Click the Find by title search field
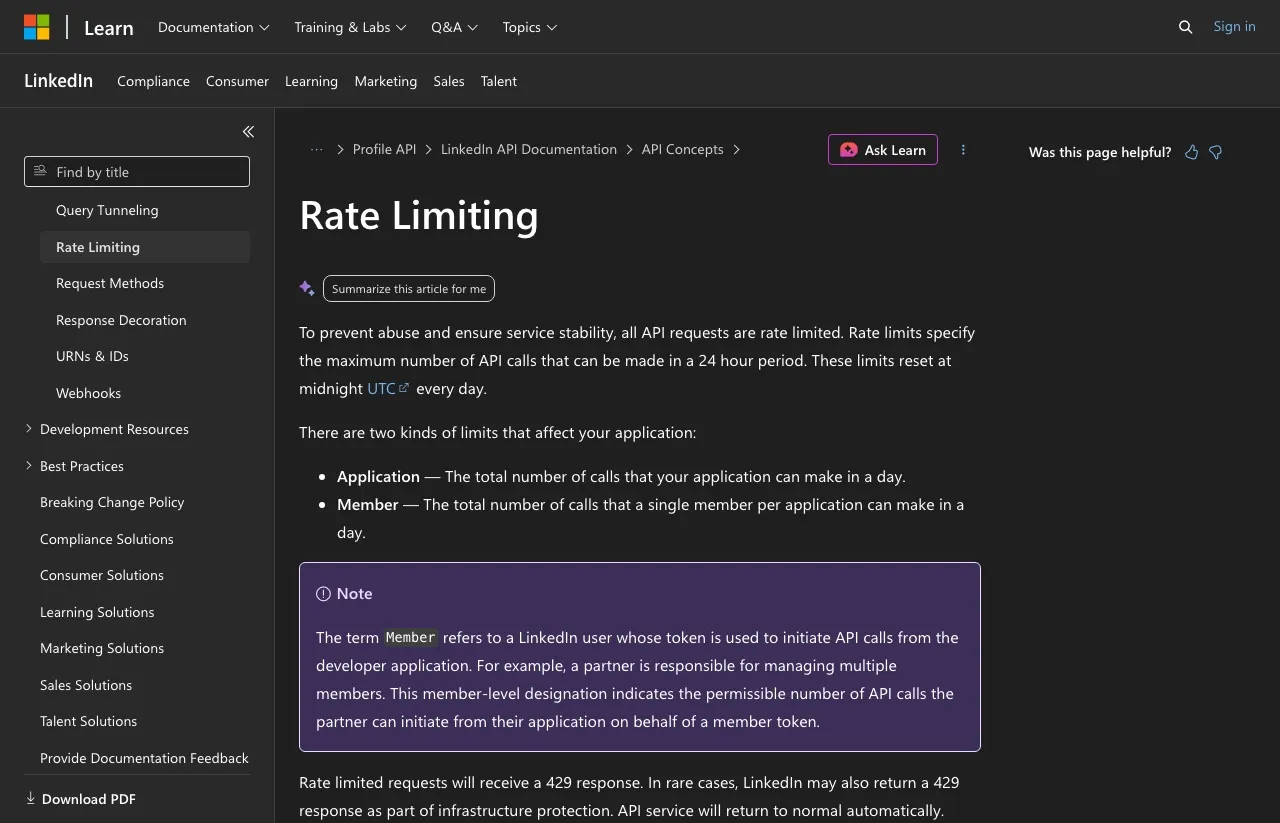 (137, 171)
